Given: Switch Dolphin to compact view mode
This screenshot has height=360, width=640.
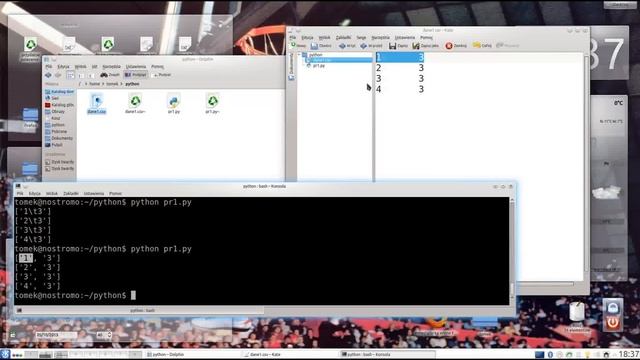Looking at the screenshot, I should point(81,75).
